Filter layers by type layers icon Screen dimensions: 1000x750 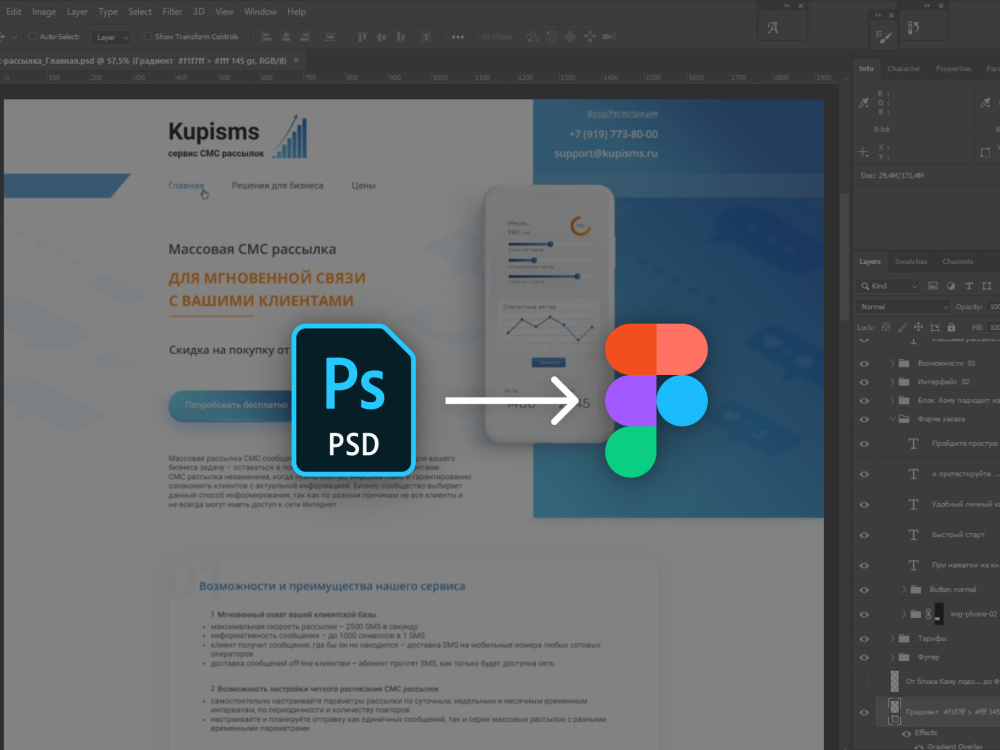point(969,286)
